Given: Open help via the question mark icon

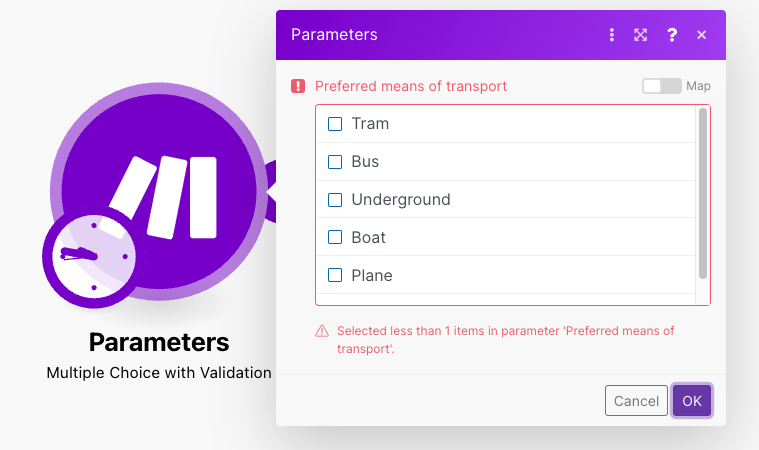Looking at the screenshot, I should point(672,35).
